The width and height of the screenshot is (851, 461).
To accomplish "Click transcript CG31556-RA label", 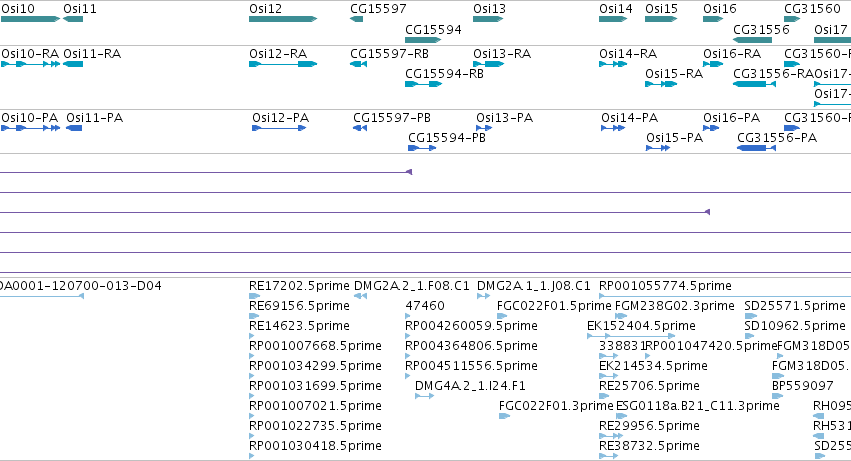I will (x=773, y=74).
